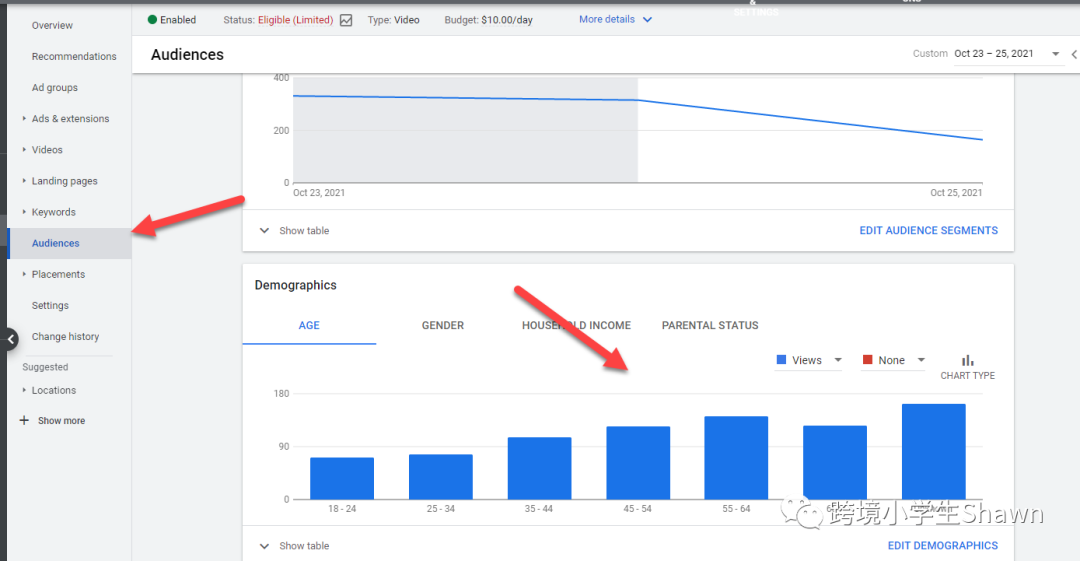Click the 55 - 64 age bar
The image size is (1080, 561).
[x=736, y=458]
